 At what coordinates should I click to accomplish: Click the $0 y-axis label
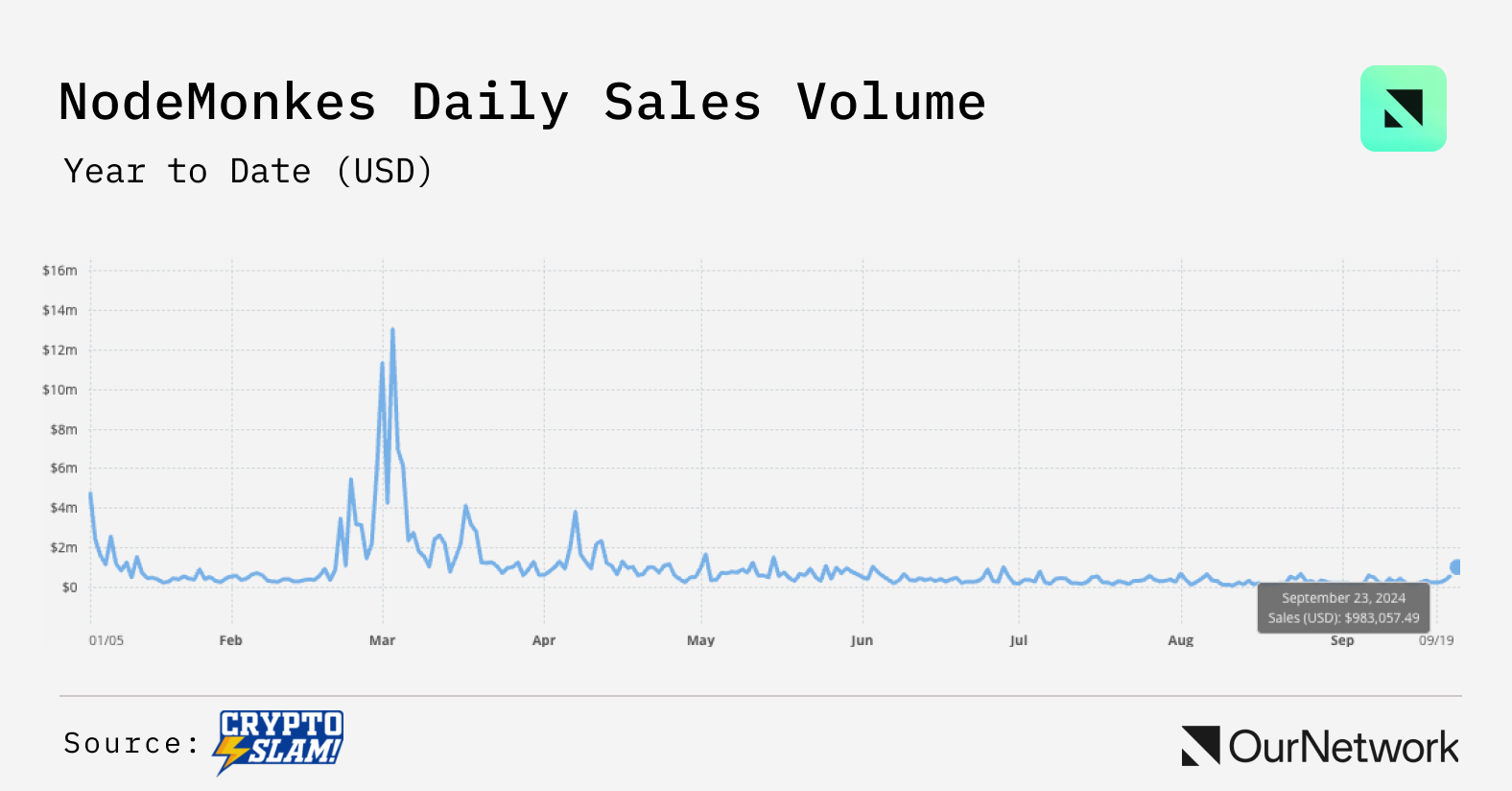pyautogui.click(x=69, y=587)
